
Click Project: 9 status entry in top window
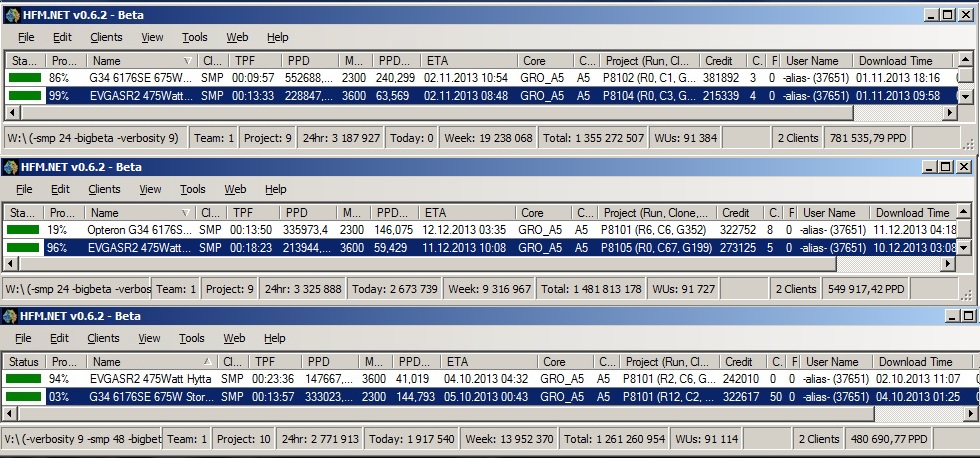(x=268, y=138)
